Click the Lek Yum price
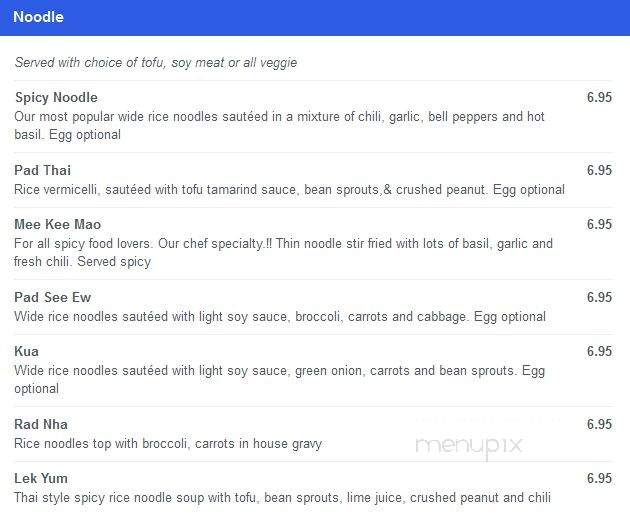This screenshot has width=630, height=514. [599, 478]
